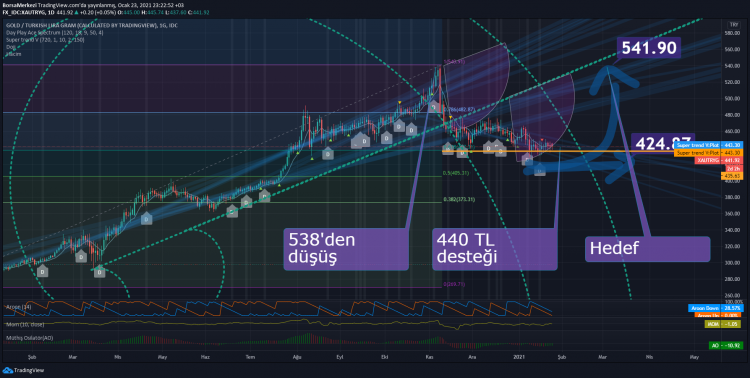Image resolution: width=750 pixels, height=378 pixels.
Task: Select the Super trend V indicator legend
Action: coord(45,40)
